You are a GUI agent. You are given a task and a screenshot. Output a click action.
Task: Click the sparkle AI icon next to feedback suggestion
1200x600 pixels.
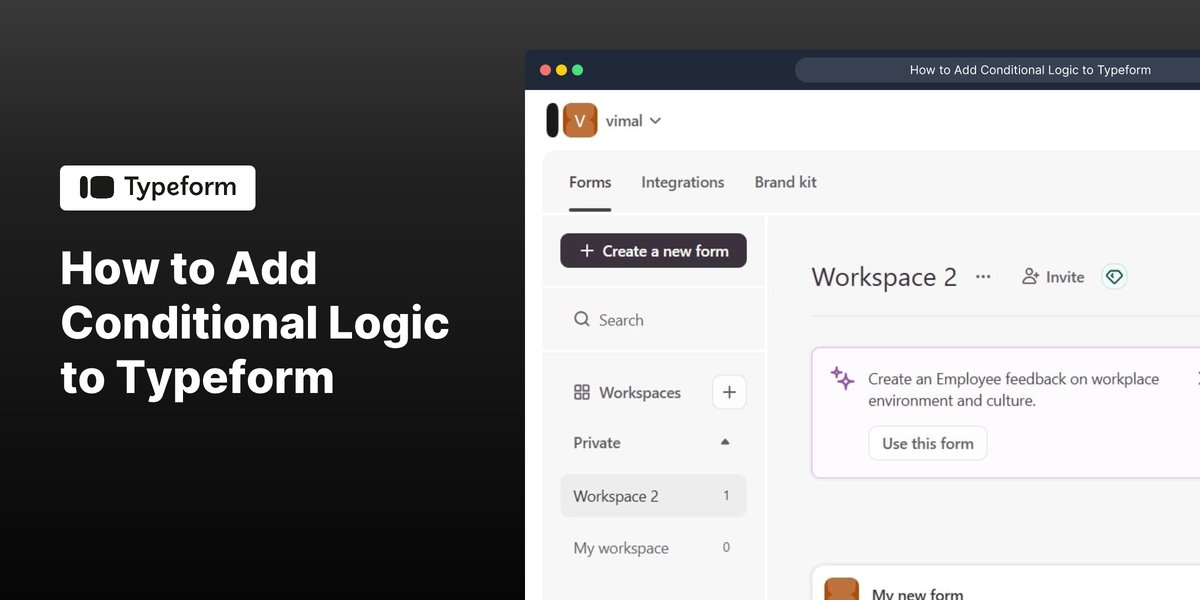[841, 378]
